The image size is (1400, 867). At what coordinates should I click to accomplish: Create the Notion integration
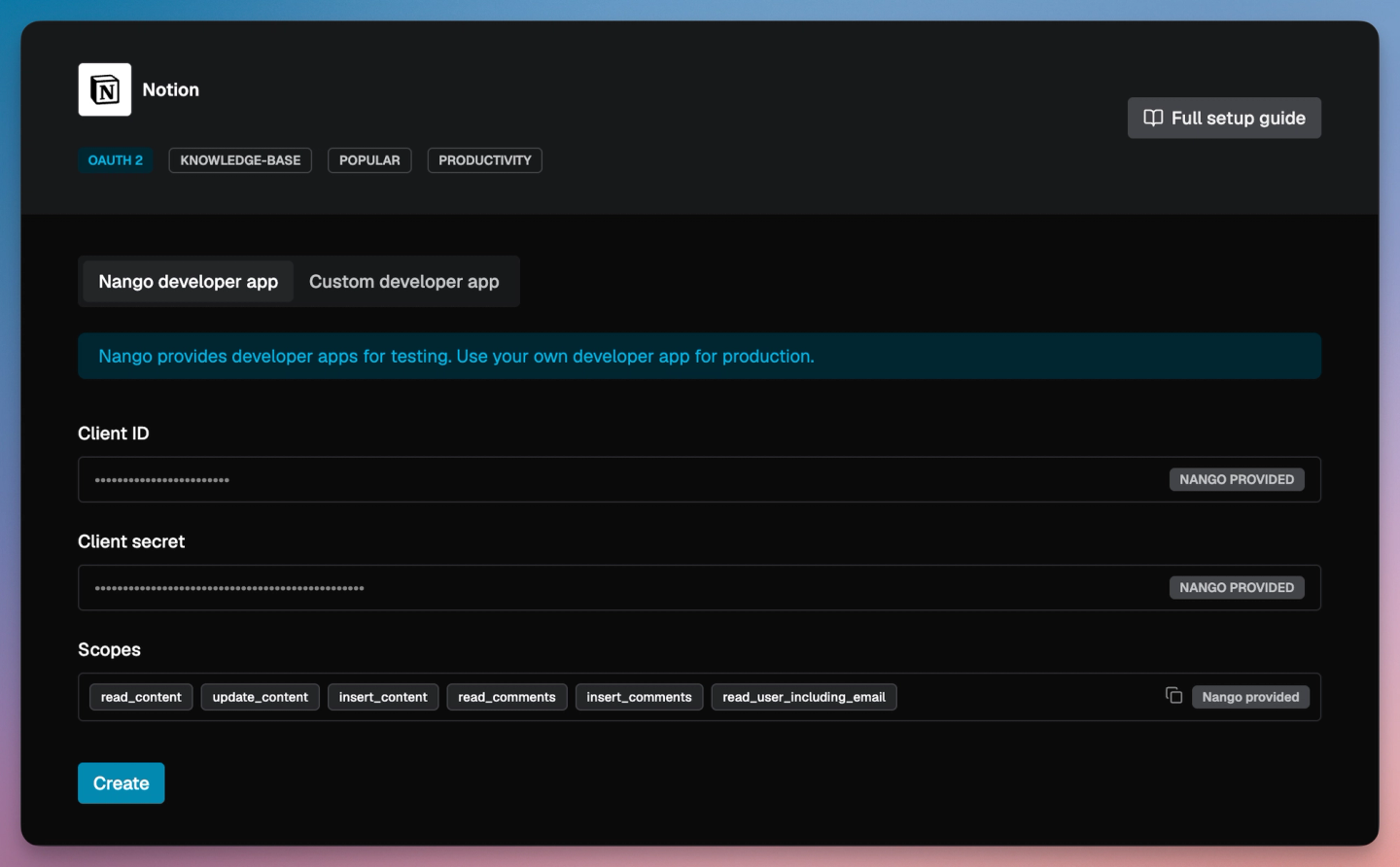(x=121, y=783)
